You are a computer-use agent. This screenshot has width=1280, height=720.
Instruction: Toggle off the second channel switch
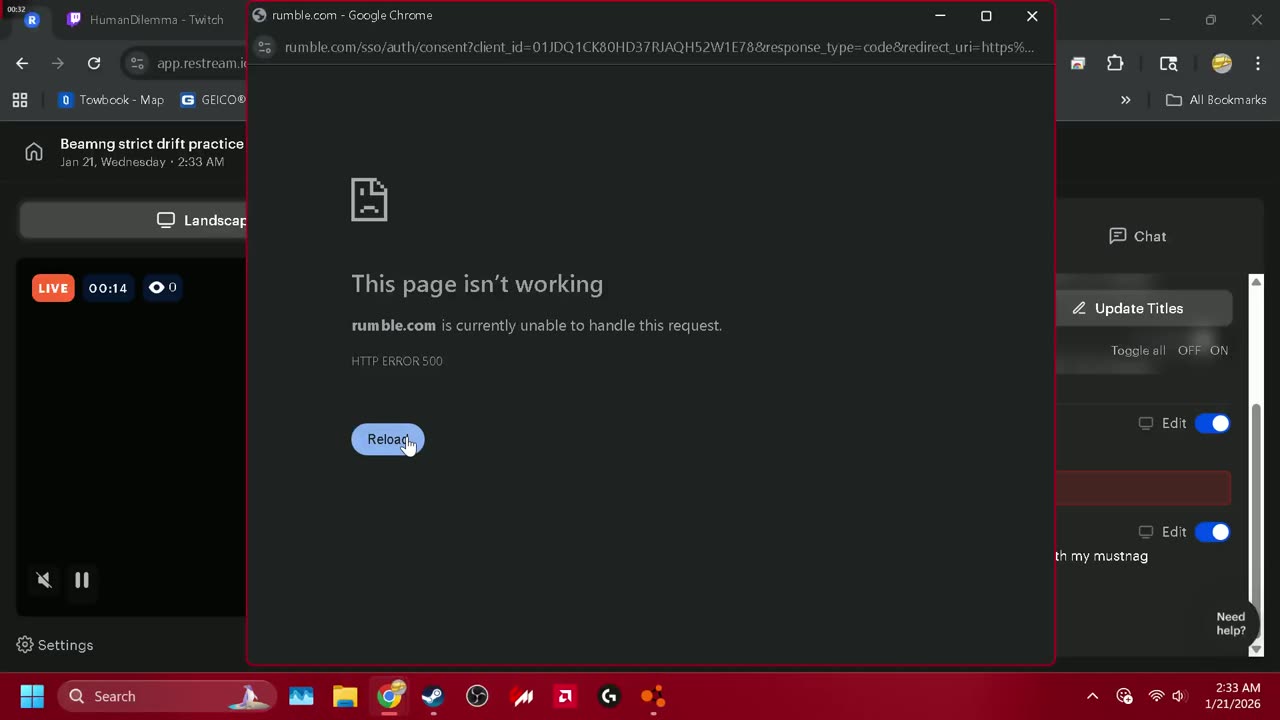[1213, 532]
